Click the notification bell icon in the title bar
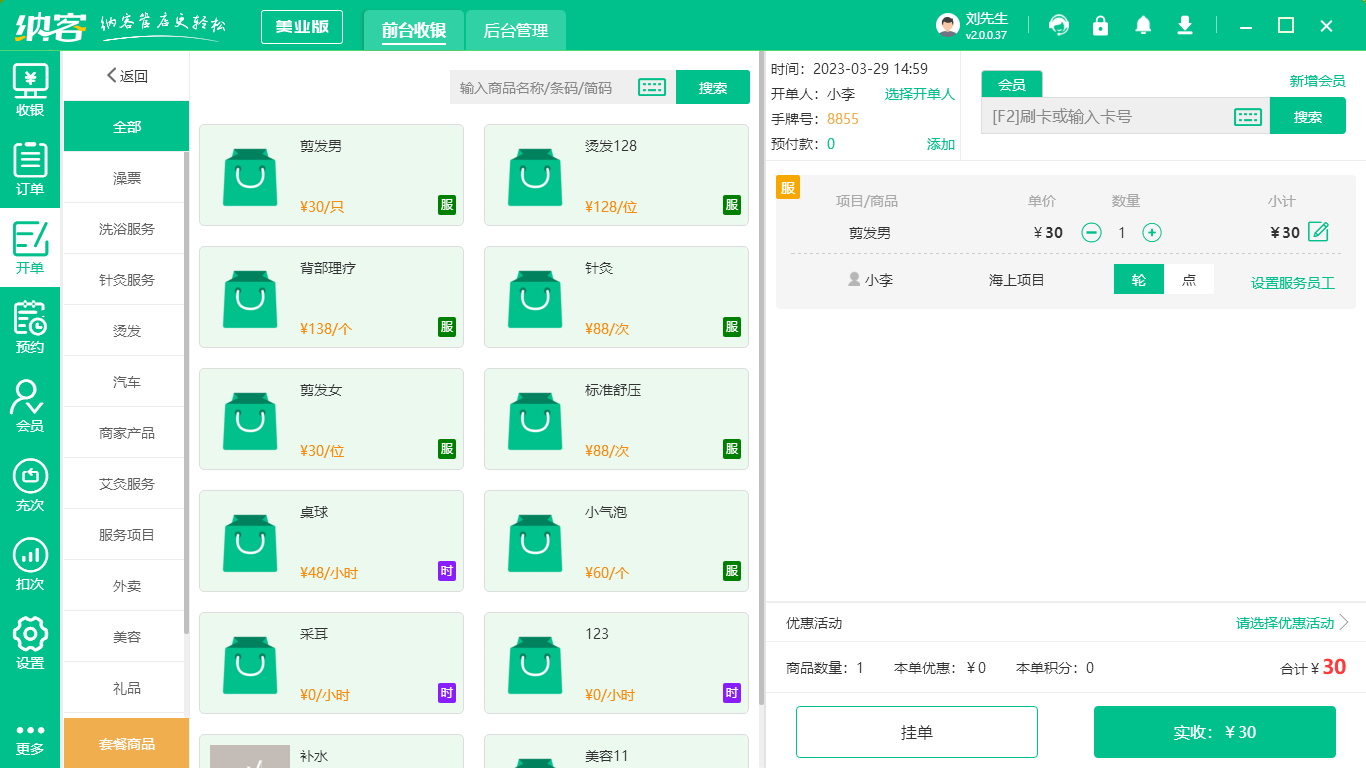Image resolution: width=1366 pixels, height=768 pixels. (x=1143, y=25)
